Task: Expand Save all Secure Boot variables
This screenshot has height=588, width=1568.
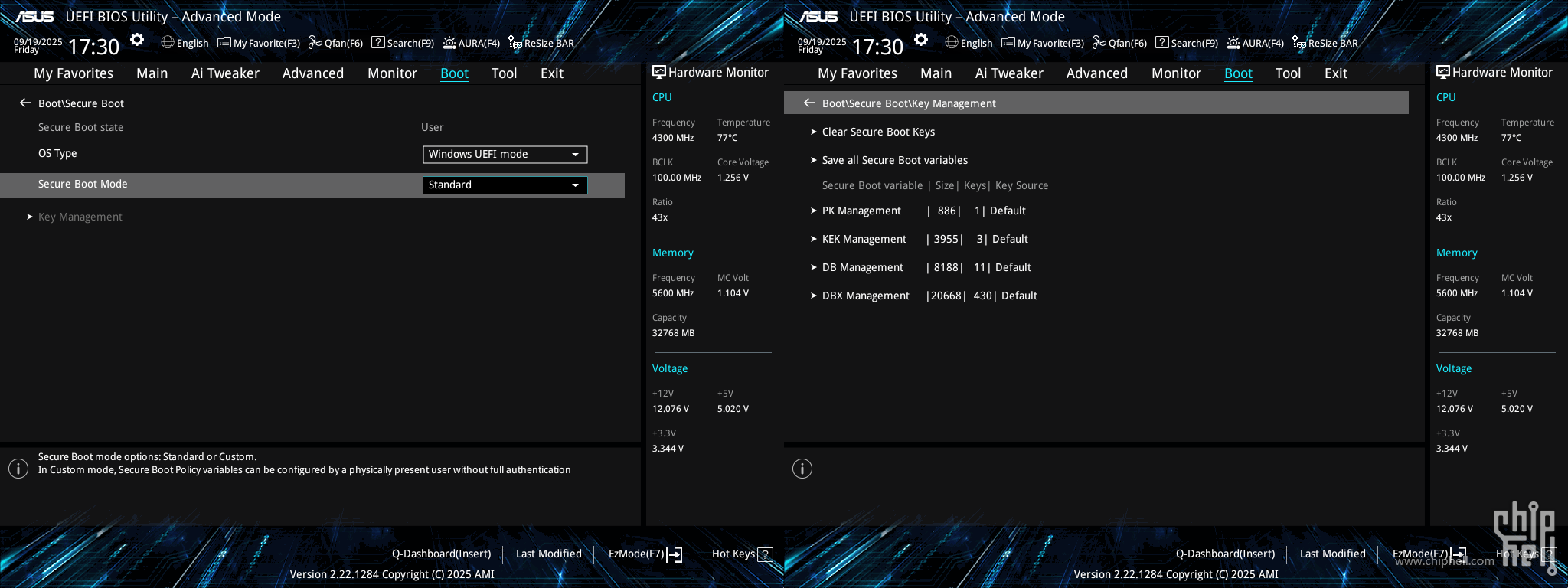Action: pos(889,160)
